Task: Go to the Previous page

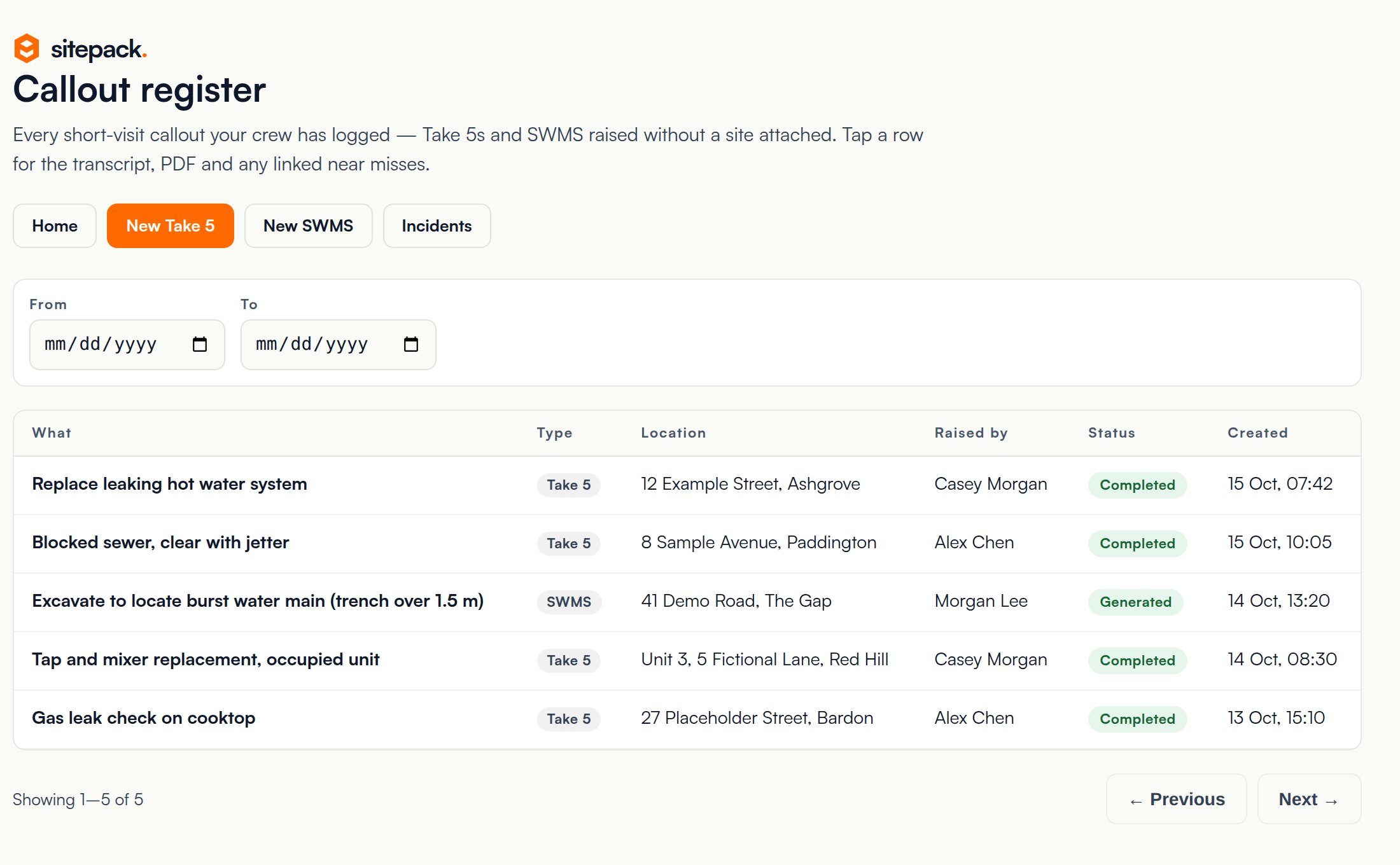Action: pos(1177,799)
